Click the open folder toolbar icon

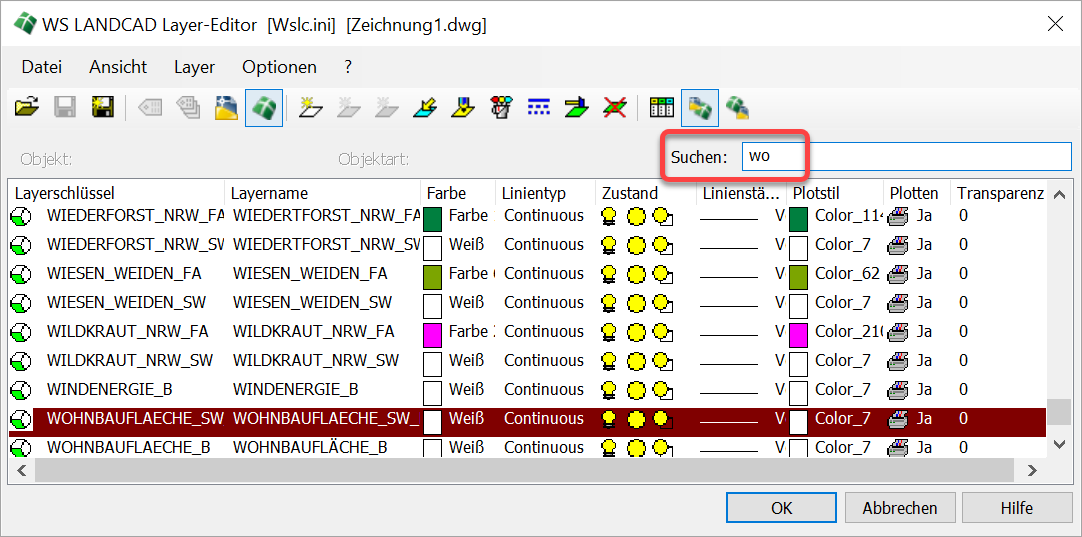pos(27,107)
